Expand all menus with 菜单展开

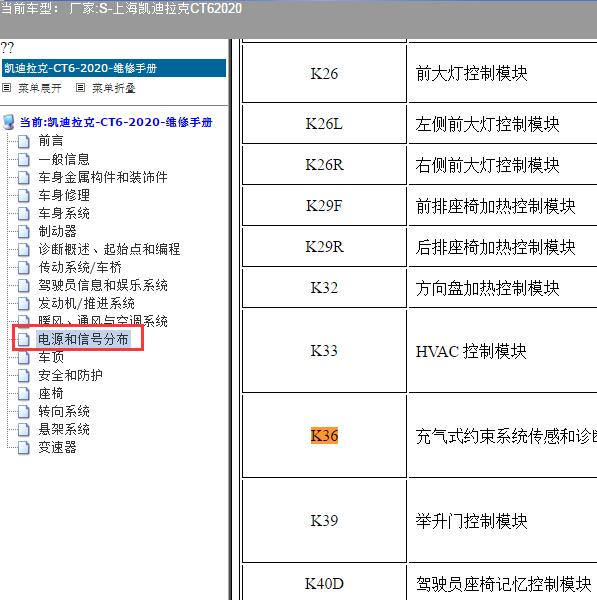click(x=40, y=88)
